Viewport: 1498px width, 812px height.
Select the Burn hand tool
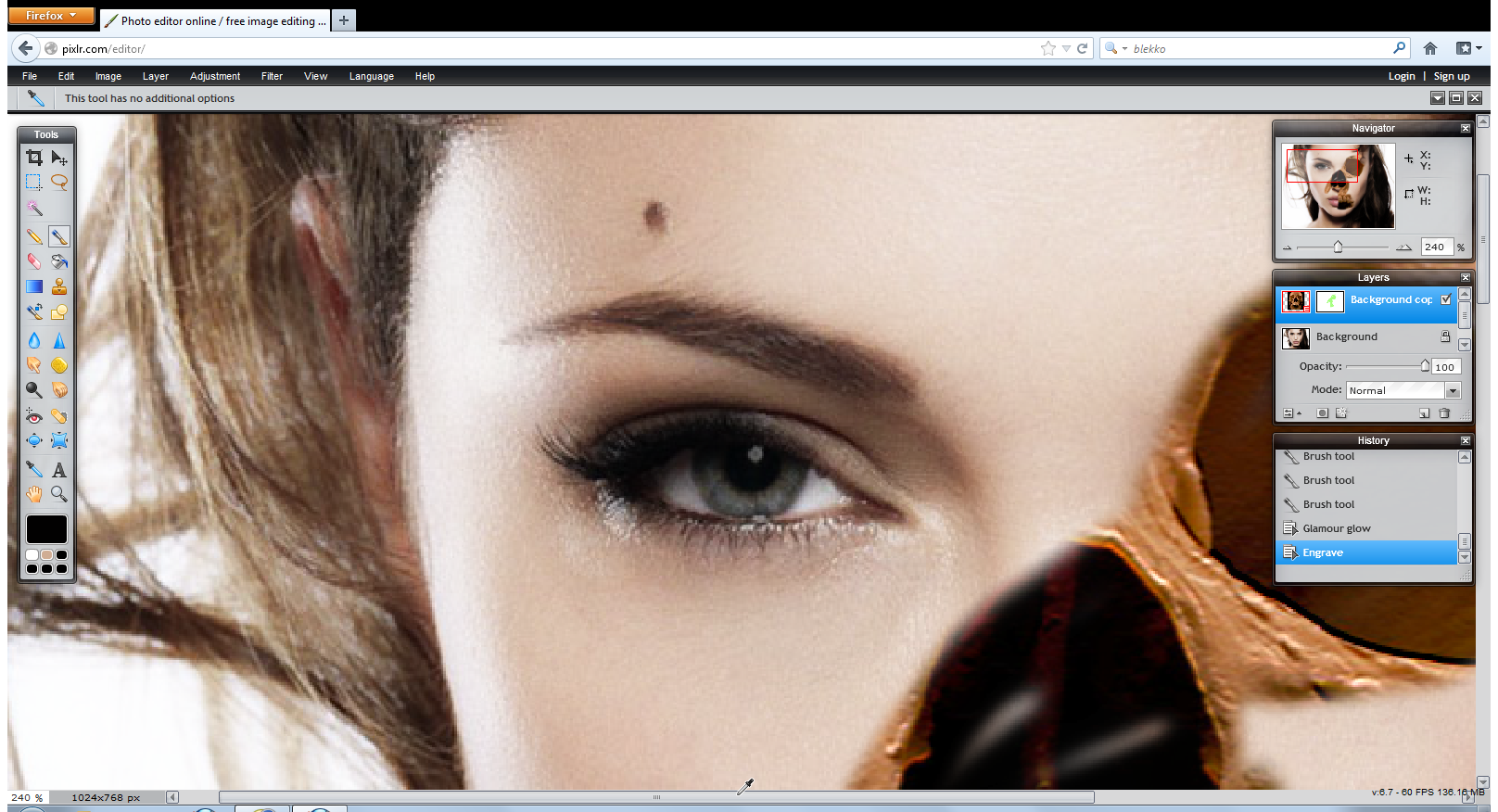pos(59,390)
